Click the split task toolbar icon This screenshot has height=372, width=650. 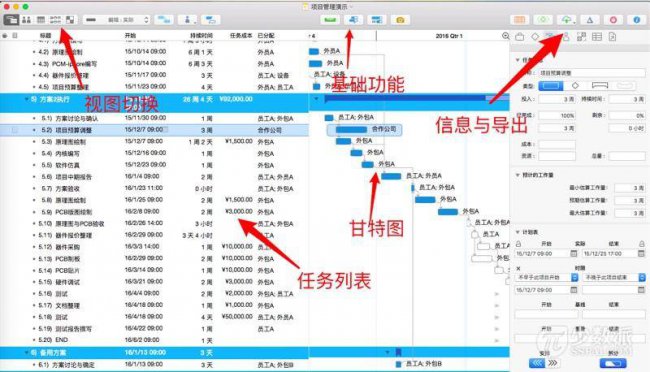(211, 19)
